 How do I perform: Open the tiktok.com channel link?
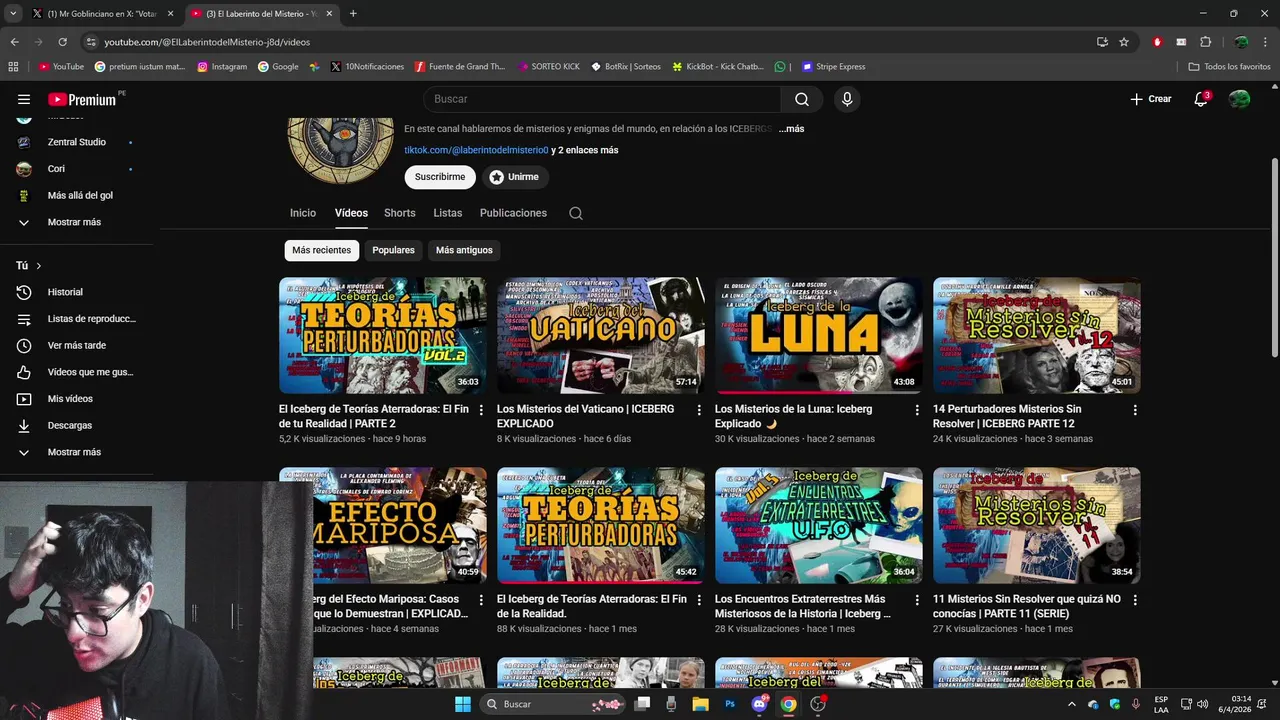click(x=476, y=150)
